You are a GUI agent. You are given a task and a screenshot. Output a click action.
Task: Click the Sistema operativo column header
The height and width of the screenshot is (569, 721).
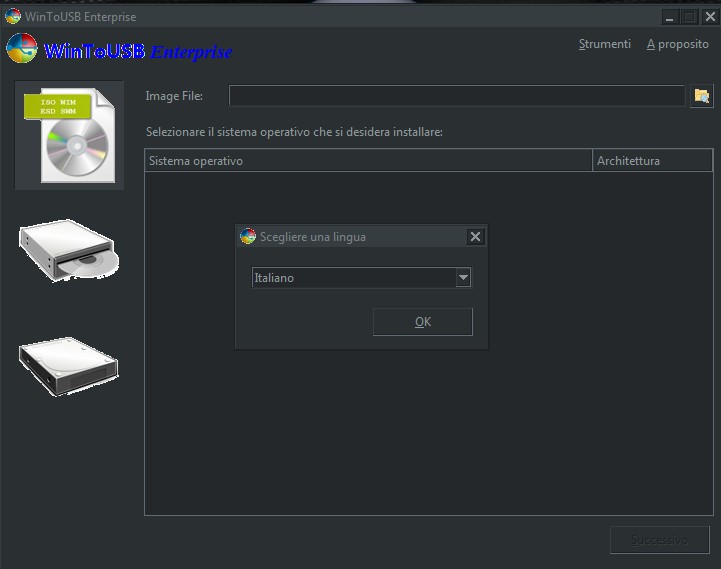pyautogui.click(x=368, y=161)
